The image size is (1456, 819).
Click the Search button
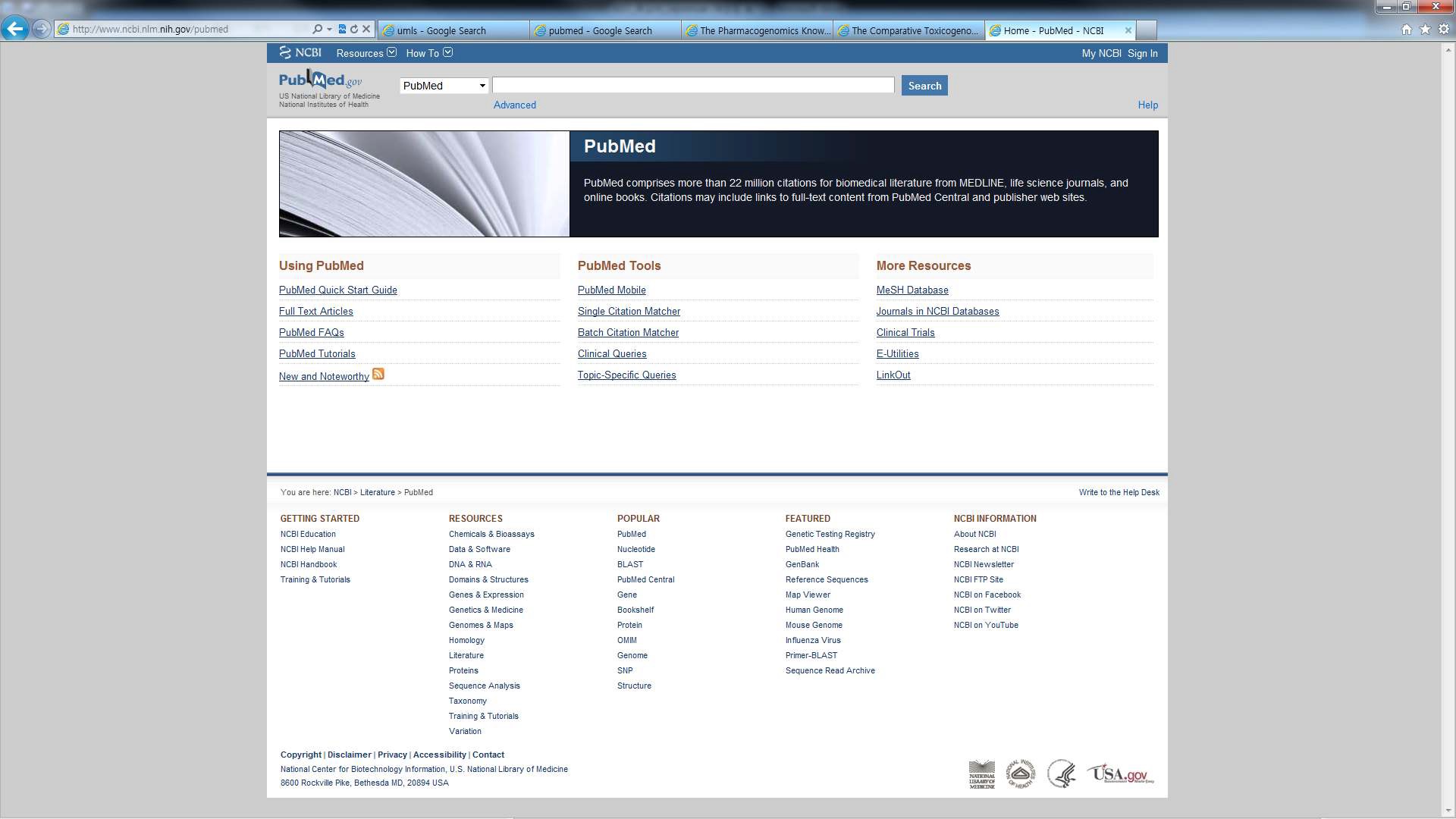tap(923, 85)
